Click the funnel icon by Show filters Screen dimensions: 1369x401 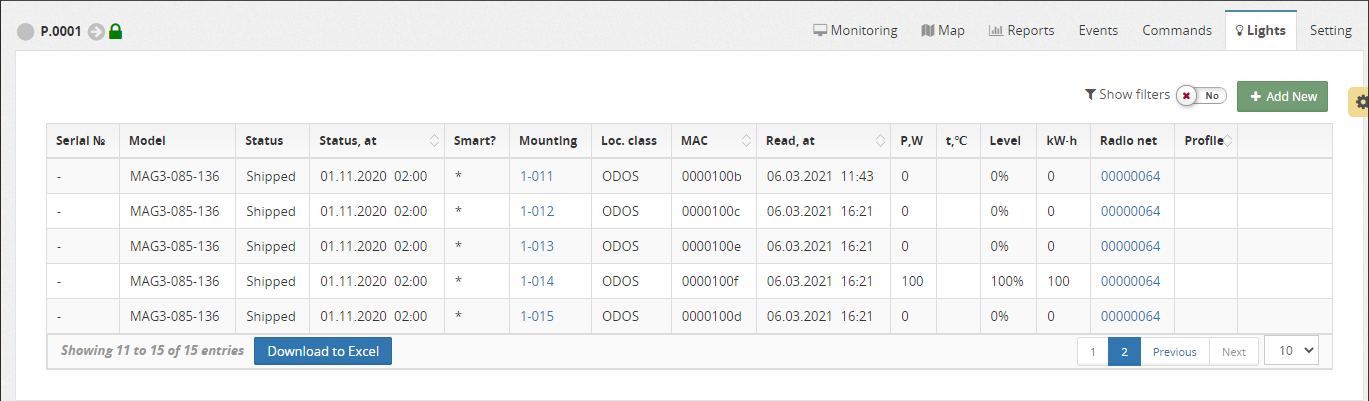1090,95
